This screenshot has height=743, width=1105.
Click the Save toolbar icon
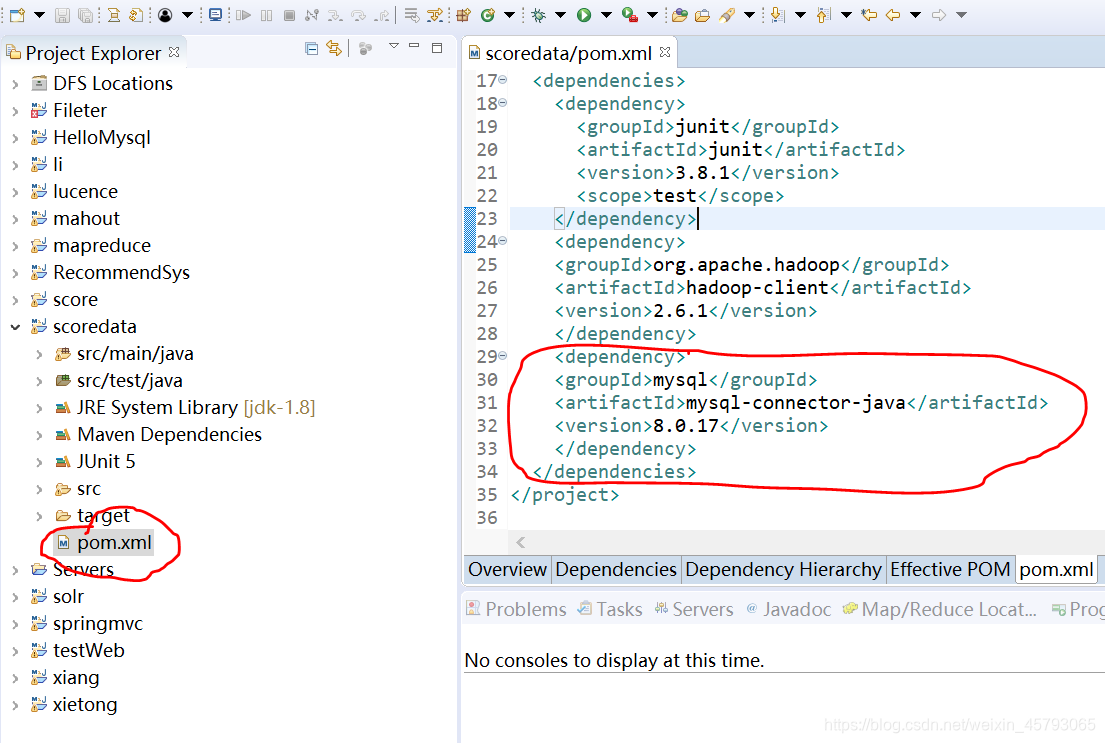63,15
